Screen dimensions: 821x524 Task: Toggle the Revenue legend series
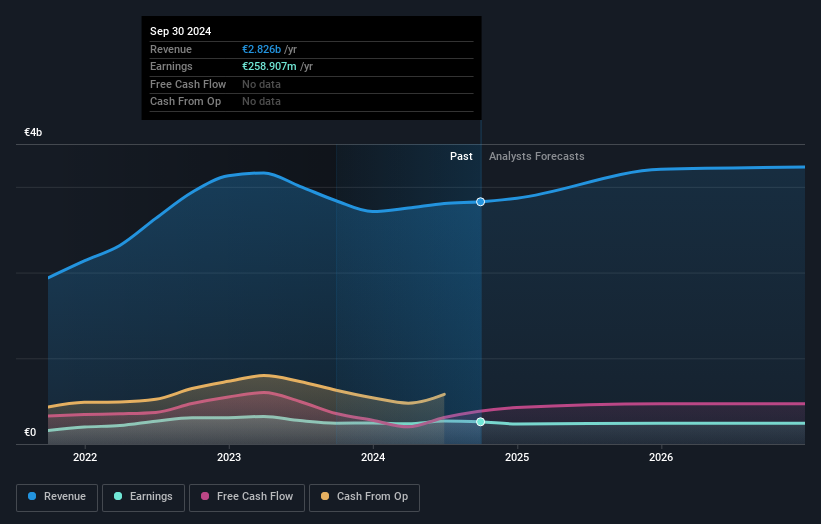[57, 497]
